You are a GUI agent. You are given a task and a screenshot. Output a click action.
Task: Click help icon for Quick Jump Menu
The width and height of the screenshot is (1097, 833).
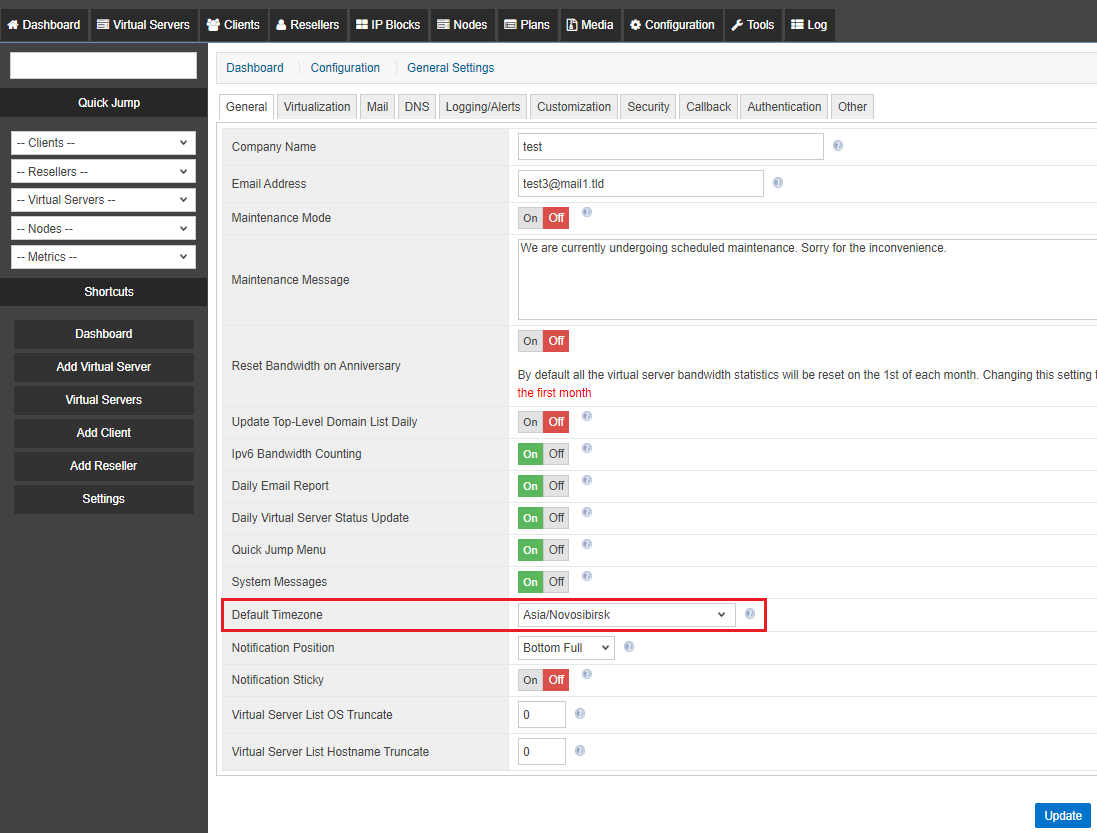587,544
